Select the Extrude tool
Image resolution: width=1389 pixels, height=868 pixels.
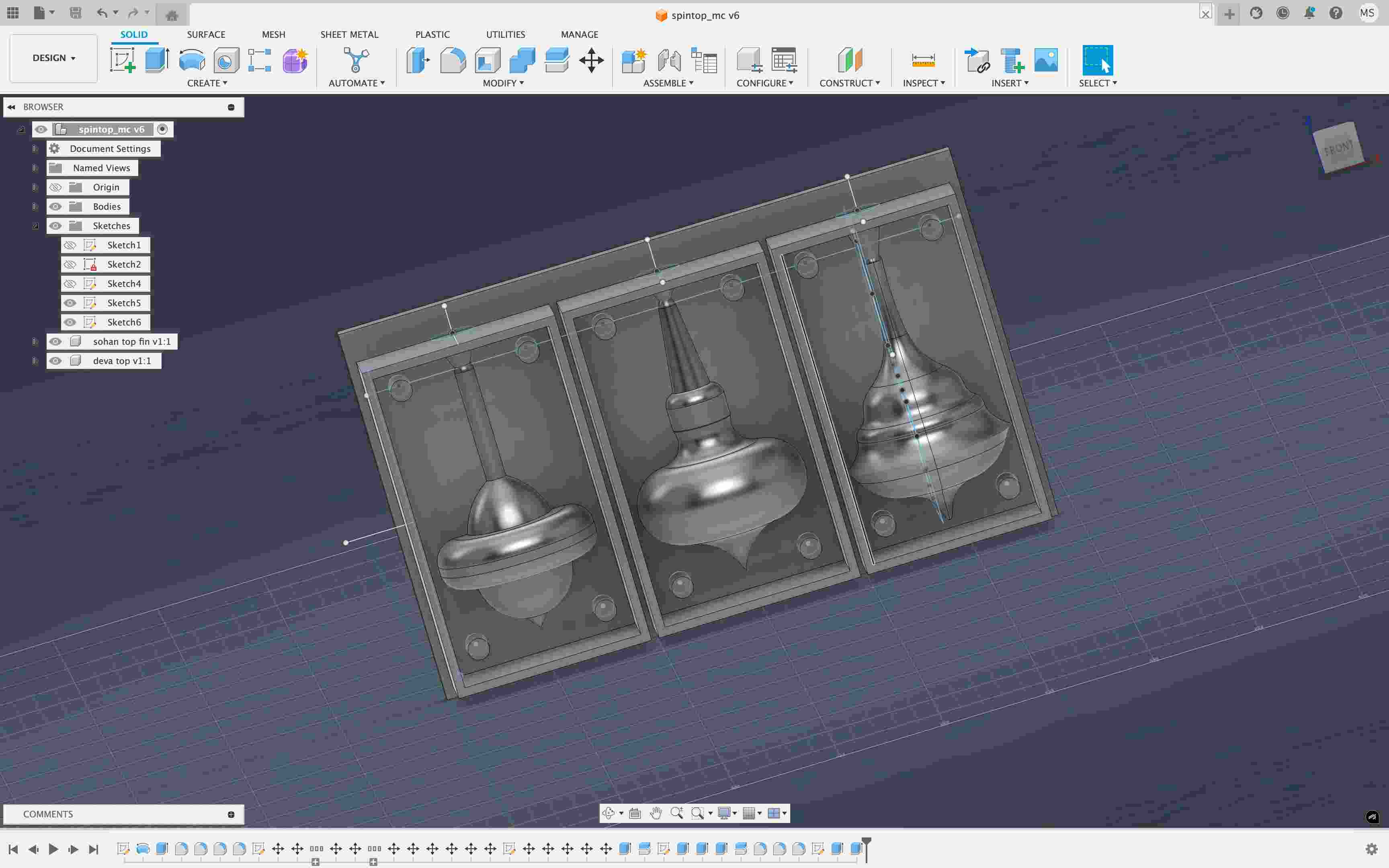[x=157, y=60]
